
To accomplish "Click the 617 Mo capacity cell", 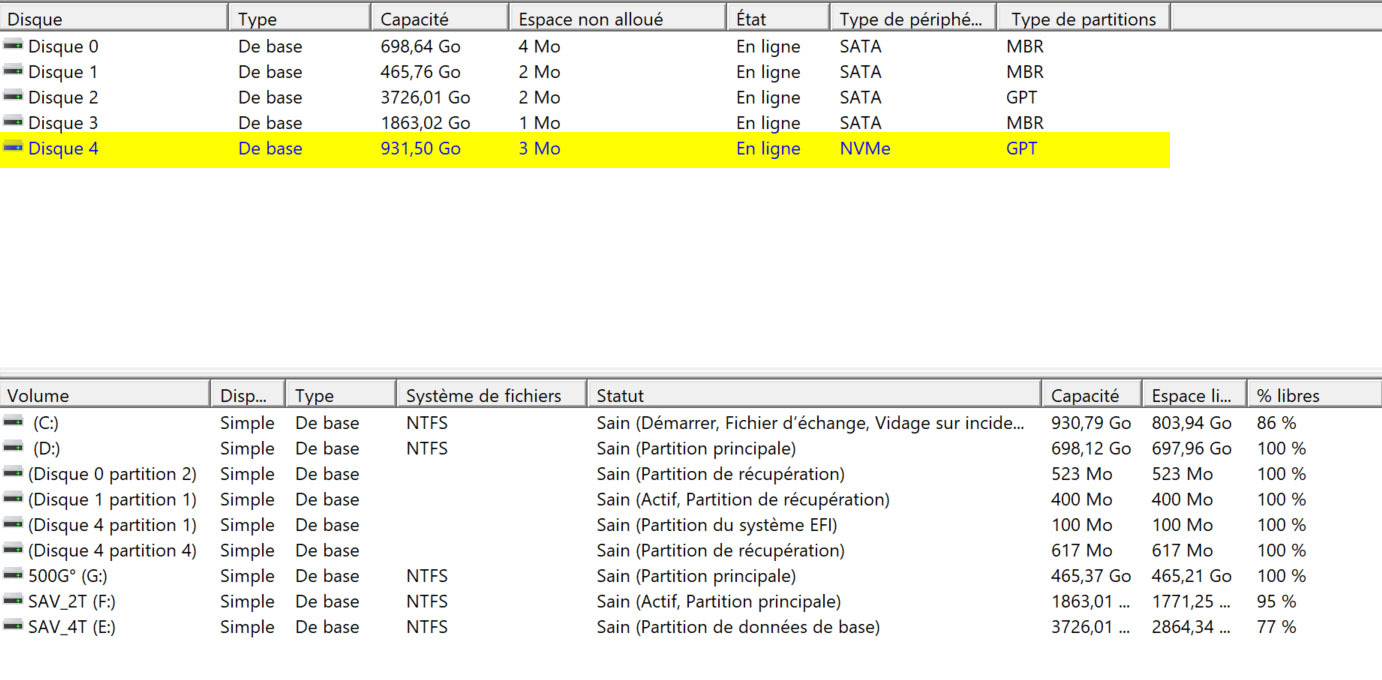I will (1081, 551).
